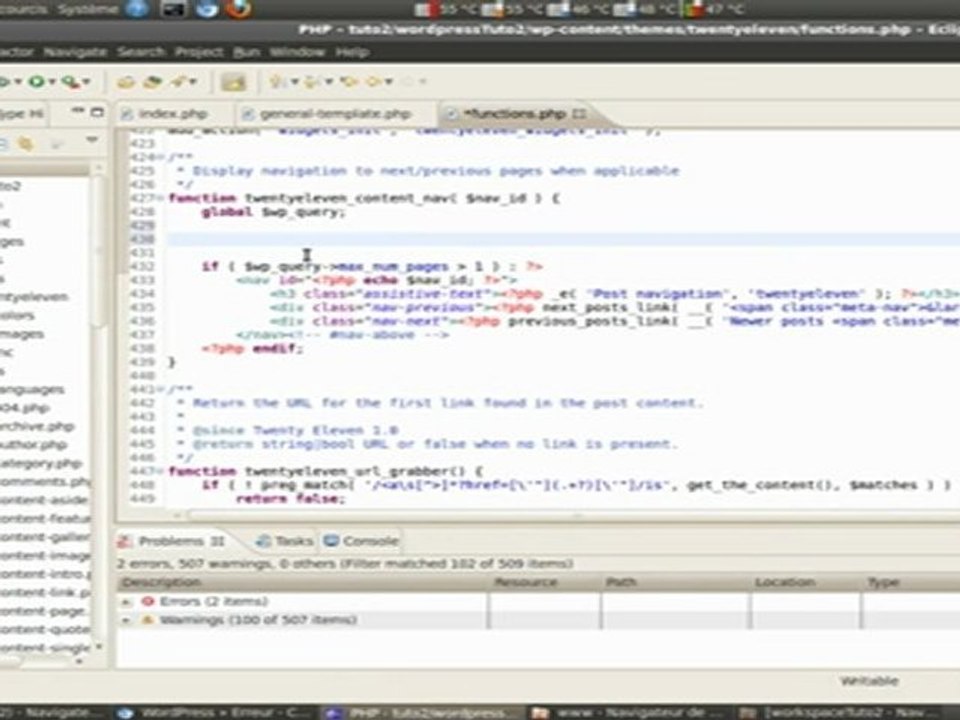Click the Next Annotation toolbar icon
The height and width of the screenshot is (720, 960).
(279, 81)
